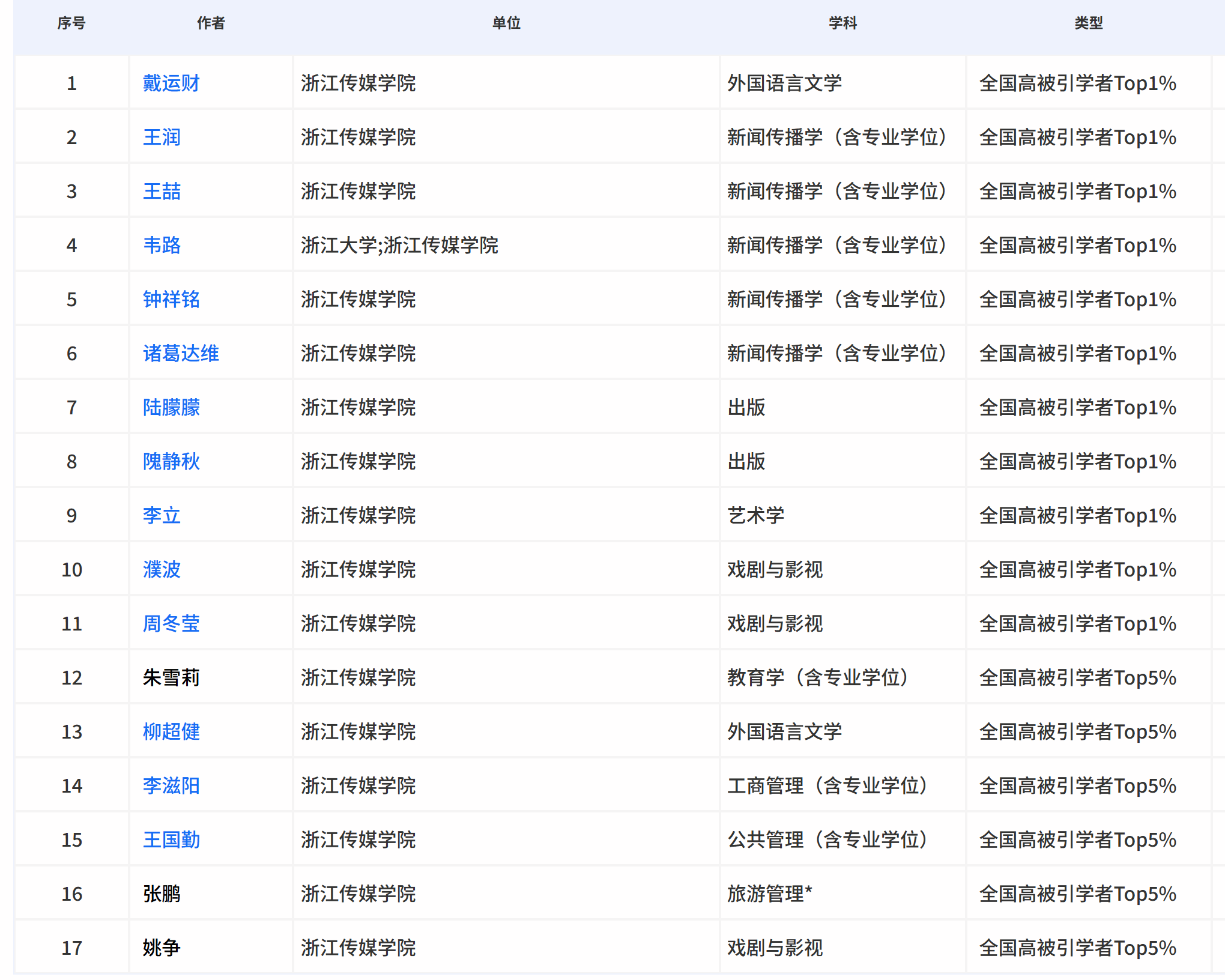Click author link 韦路
Image resolution: width=1225 pixels, height=980 pixels.
point(162,245)
